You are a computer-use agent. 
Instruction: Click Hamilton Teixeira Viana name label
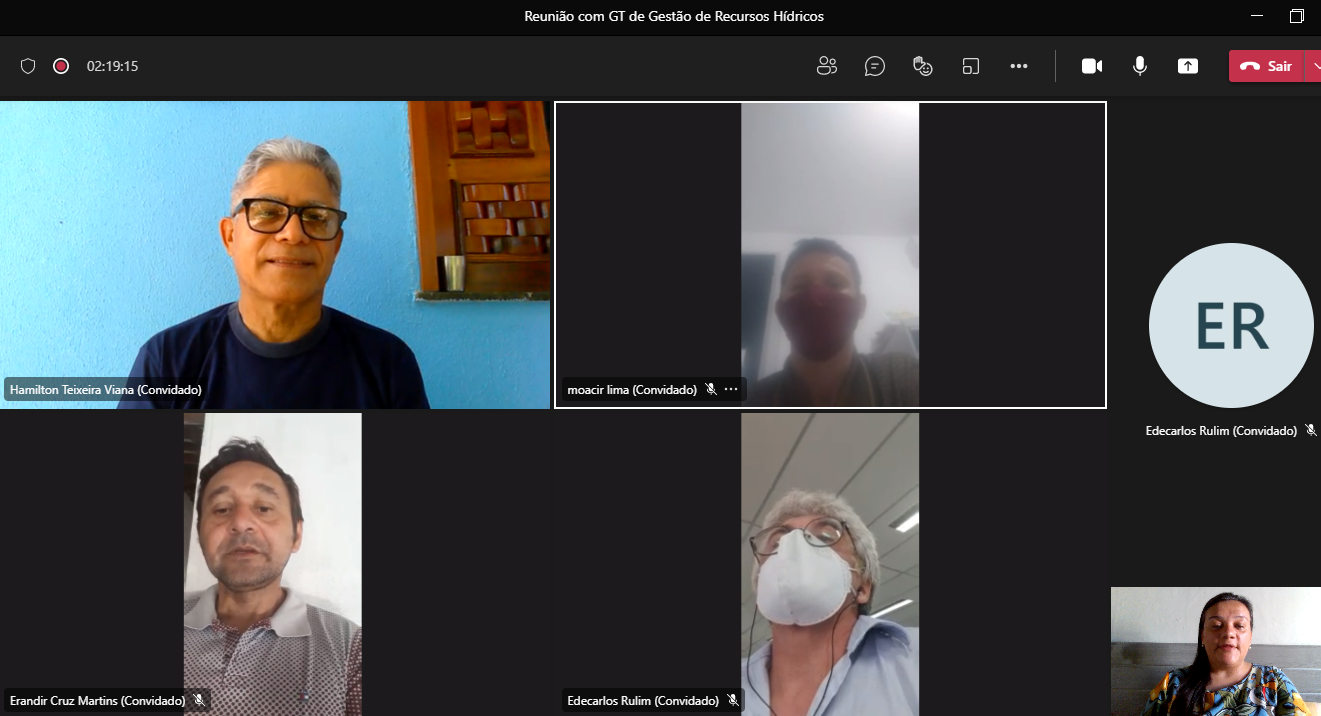point(105,389)
